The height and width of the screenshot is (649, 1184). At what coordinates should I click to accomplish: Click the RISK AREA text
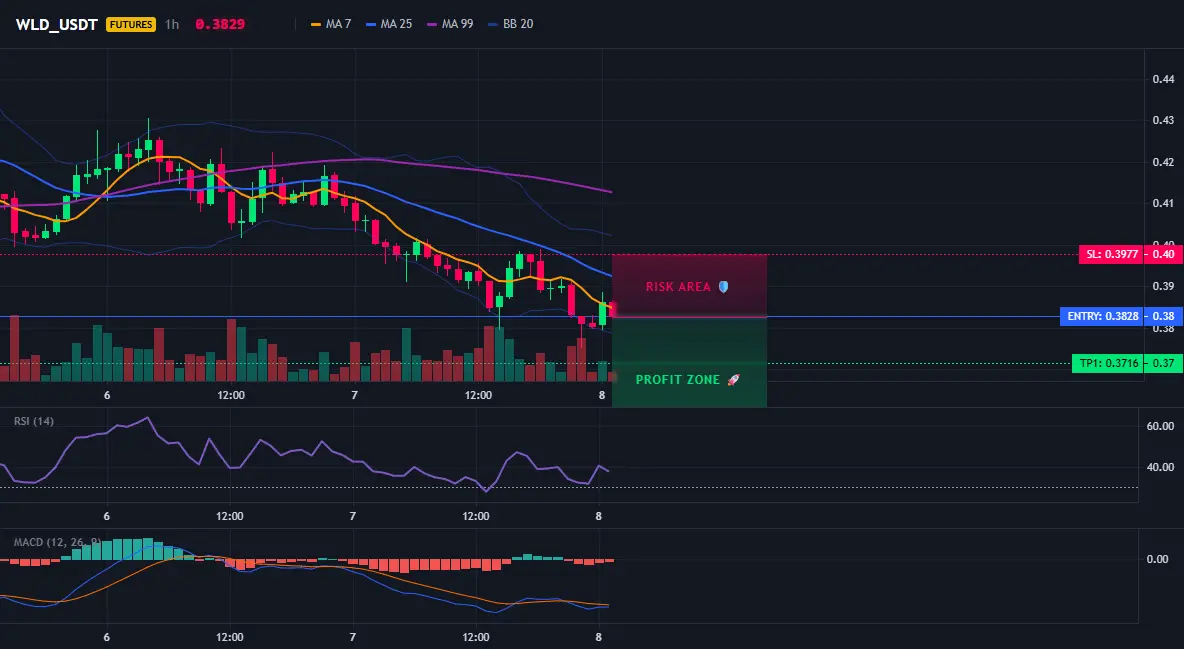(x=678, y=287)
